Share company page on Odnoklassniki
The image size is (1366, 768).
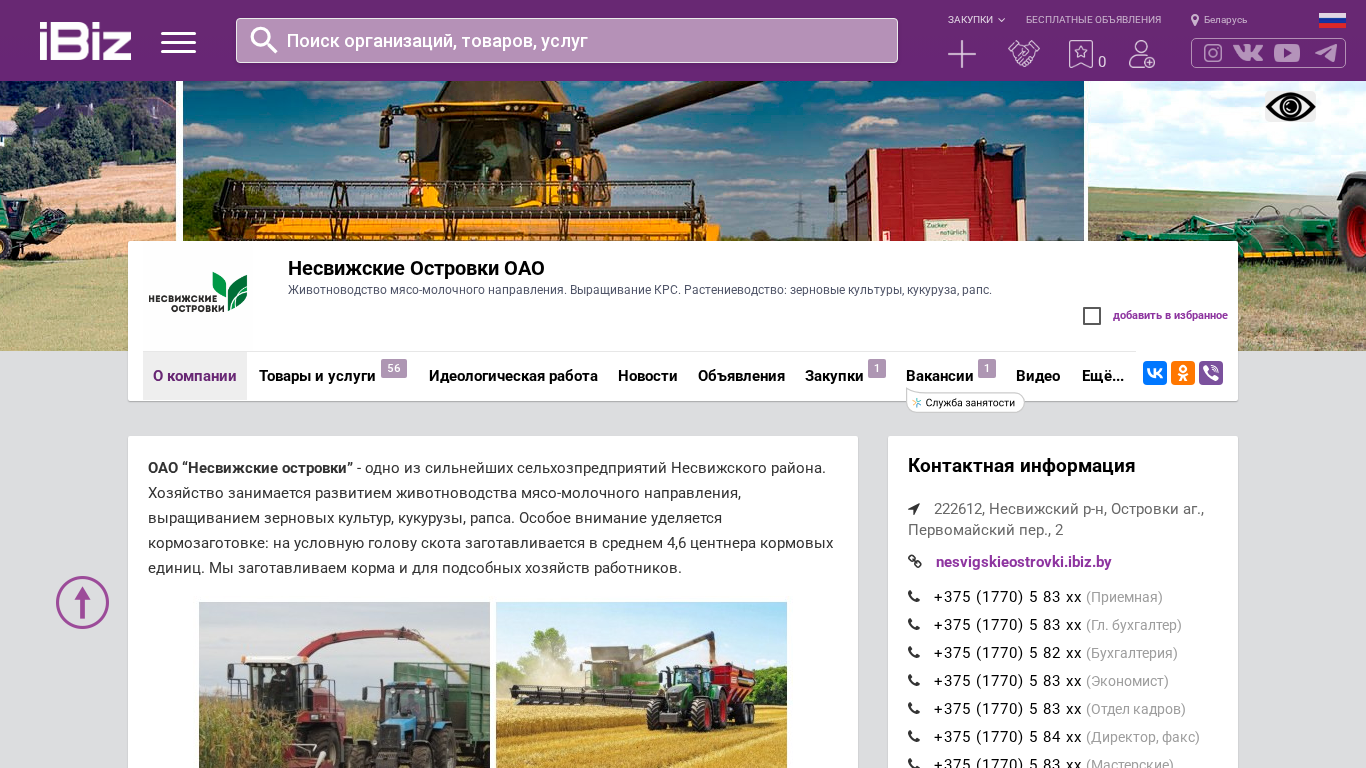click(1183, 373)
